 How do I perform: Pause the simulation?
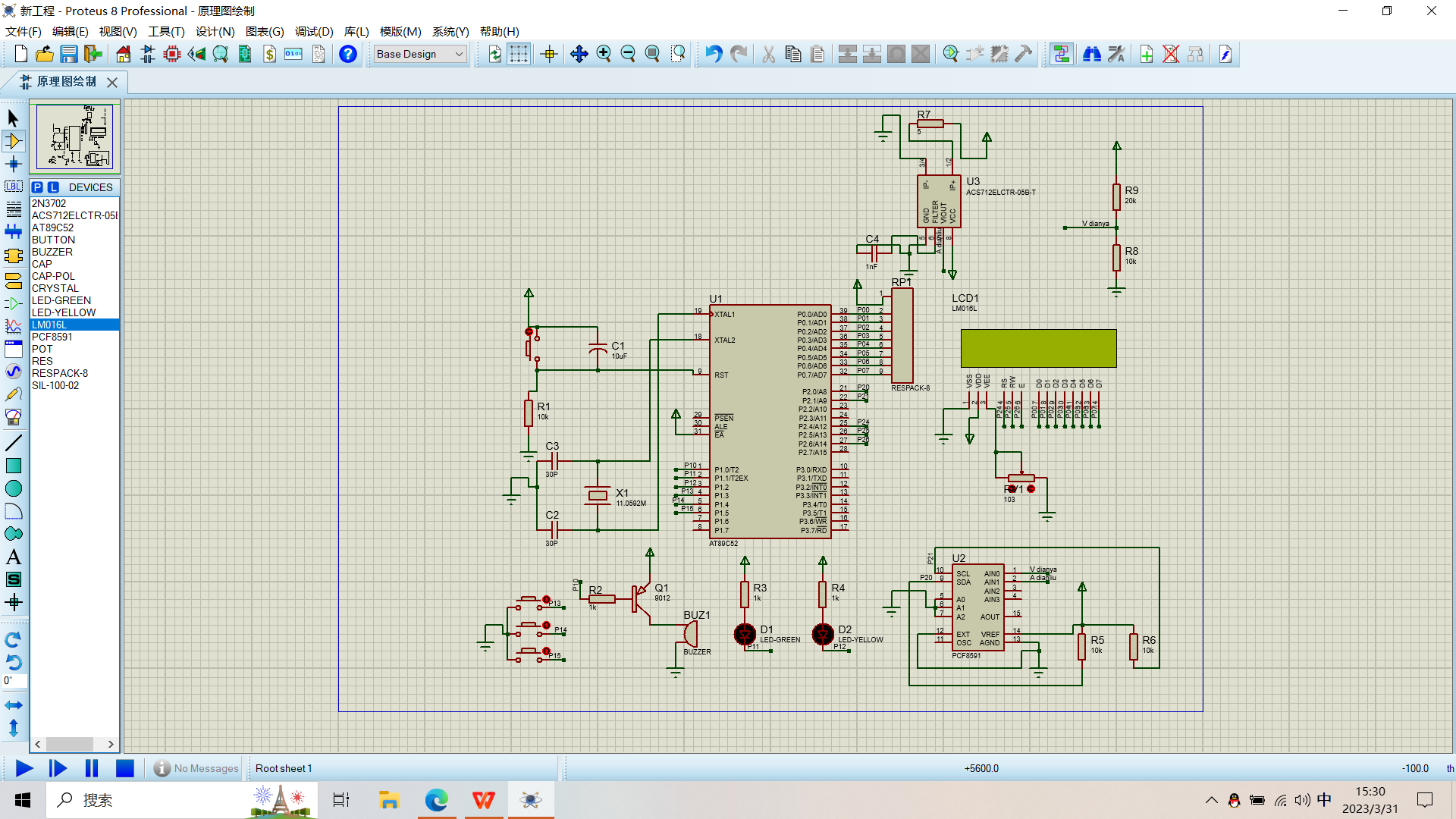92,768
